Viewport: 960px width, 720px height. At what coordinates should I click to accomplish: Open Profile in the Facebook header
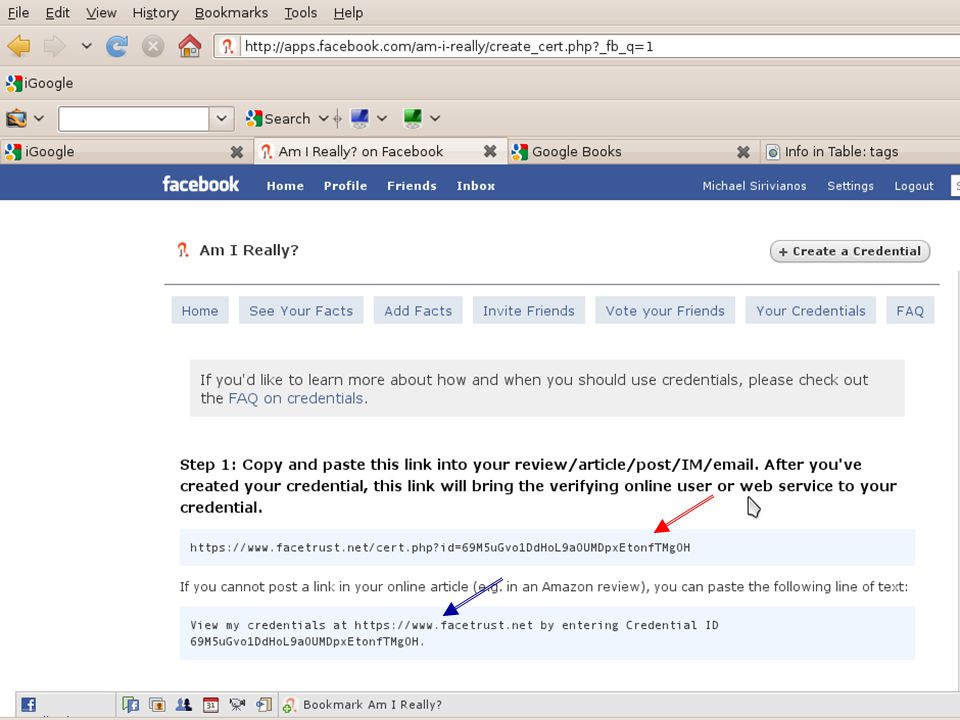pyautogui.click(x=345, y=186)
